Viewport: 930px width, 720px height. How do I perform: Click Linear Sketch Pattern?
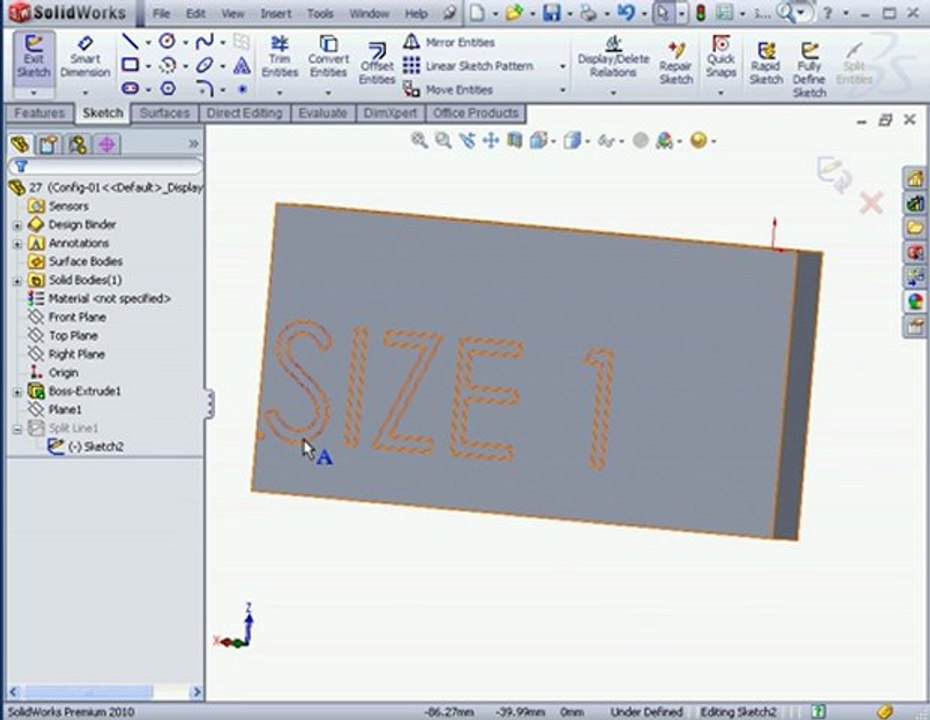point(469,66)
